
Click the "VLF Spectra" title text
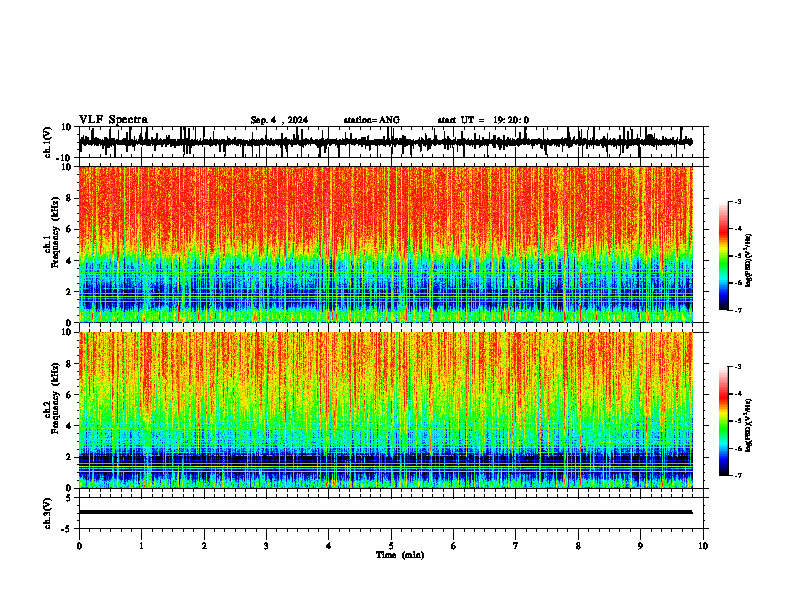click(113, 120)
